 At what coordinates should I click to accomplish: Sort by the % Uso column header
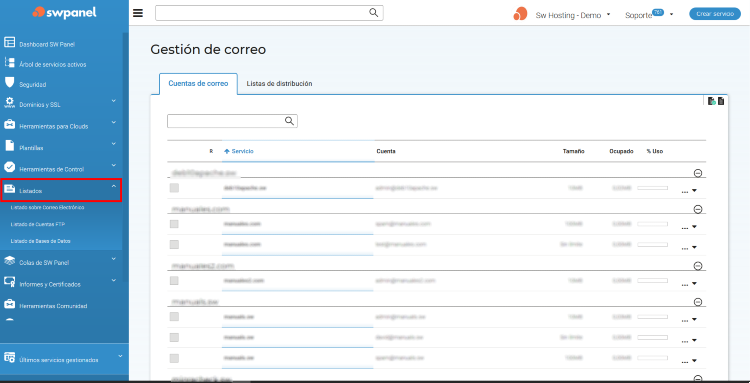pos(654,151)
